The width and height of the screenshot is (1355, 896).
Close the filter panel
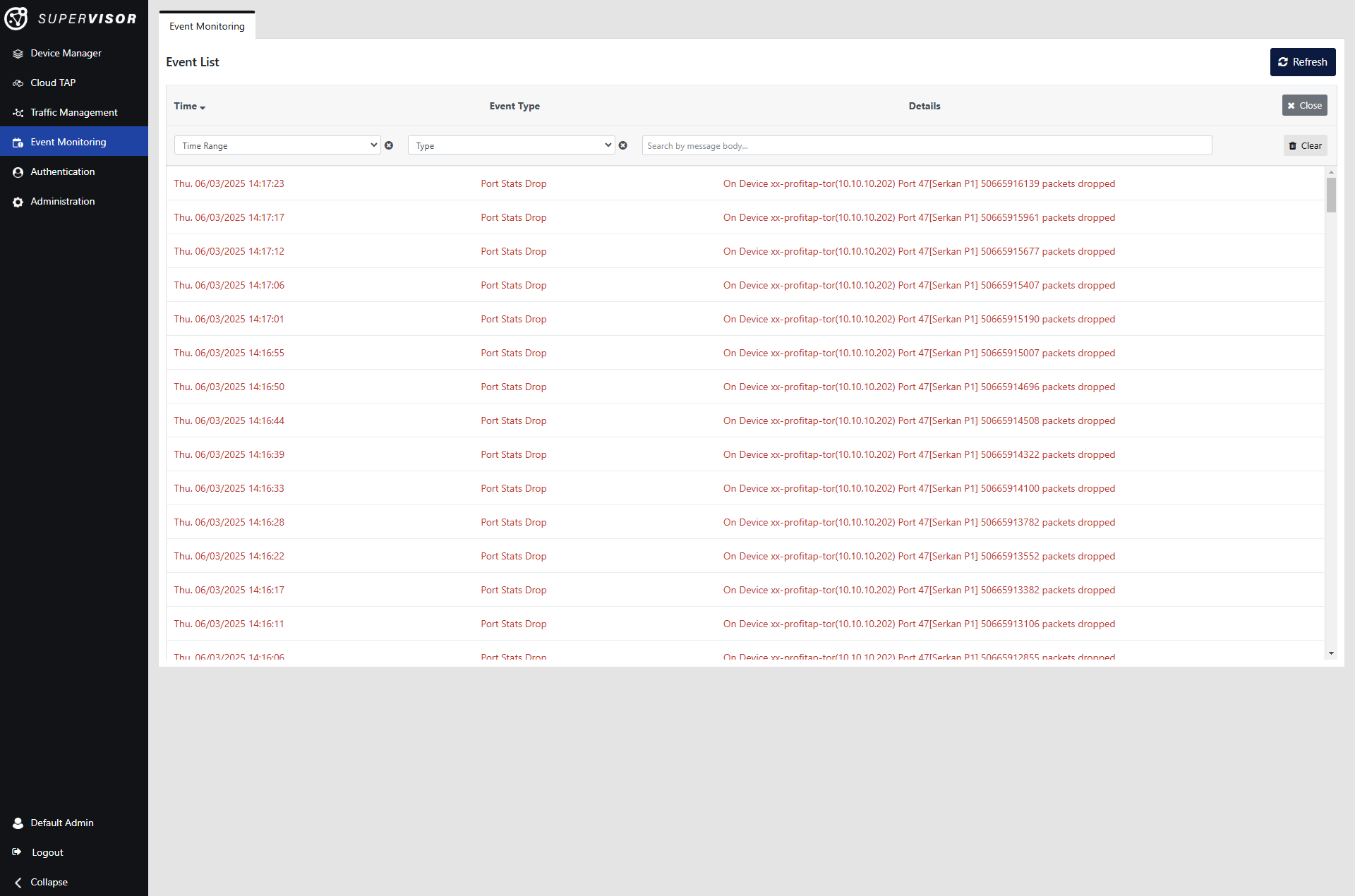click(1303, 105)
